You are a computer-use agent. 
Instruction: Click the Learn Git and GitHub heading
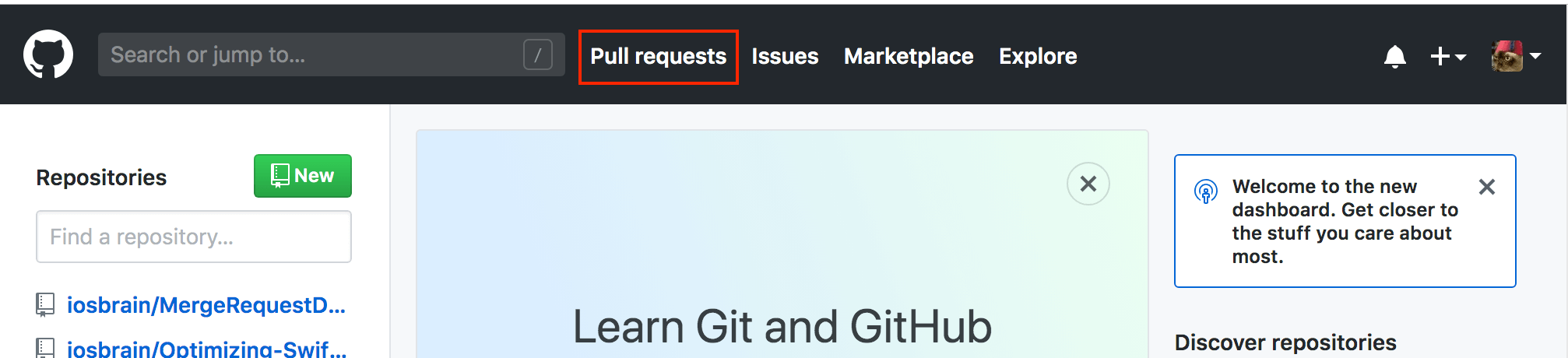782,327
